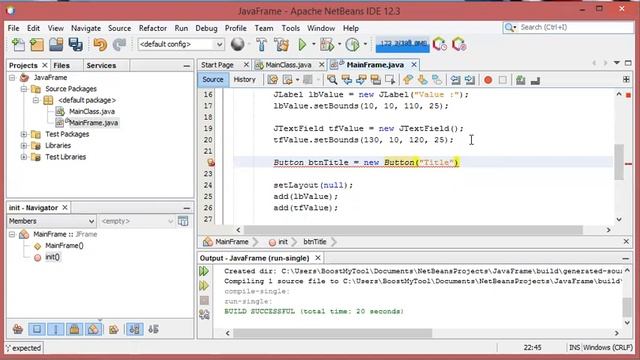
Task: Toggle Show Inner Classes filter in Navigator
Action: (93, 329)
